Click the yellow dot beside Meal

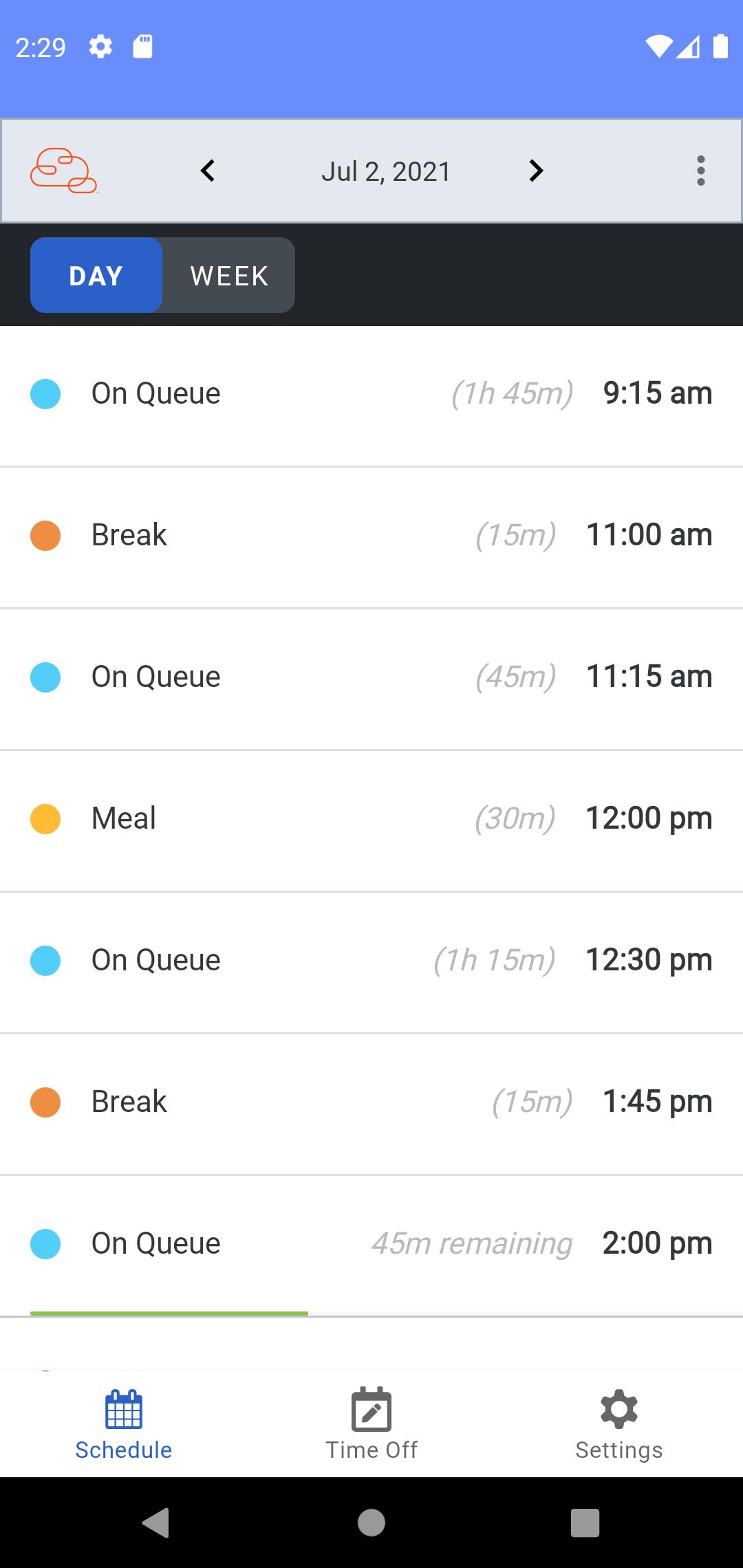45,819
